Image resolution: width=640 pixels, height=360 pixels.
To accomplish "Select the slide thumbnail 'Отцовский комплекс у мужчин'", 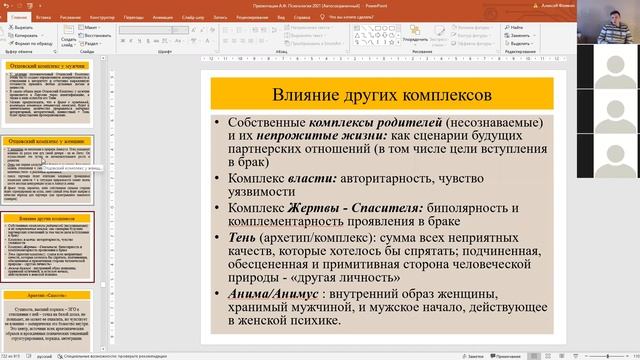I will 48,92.
